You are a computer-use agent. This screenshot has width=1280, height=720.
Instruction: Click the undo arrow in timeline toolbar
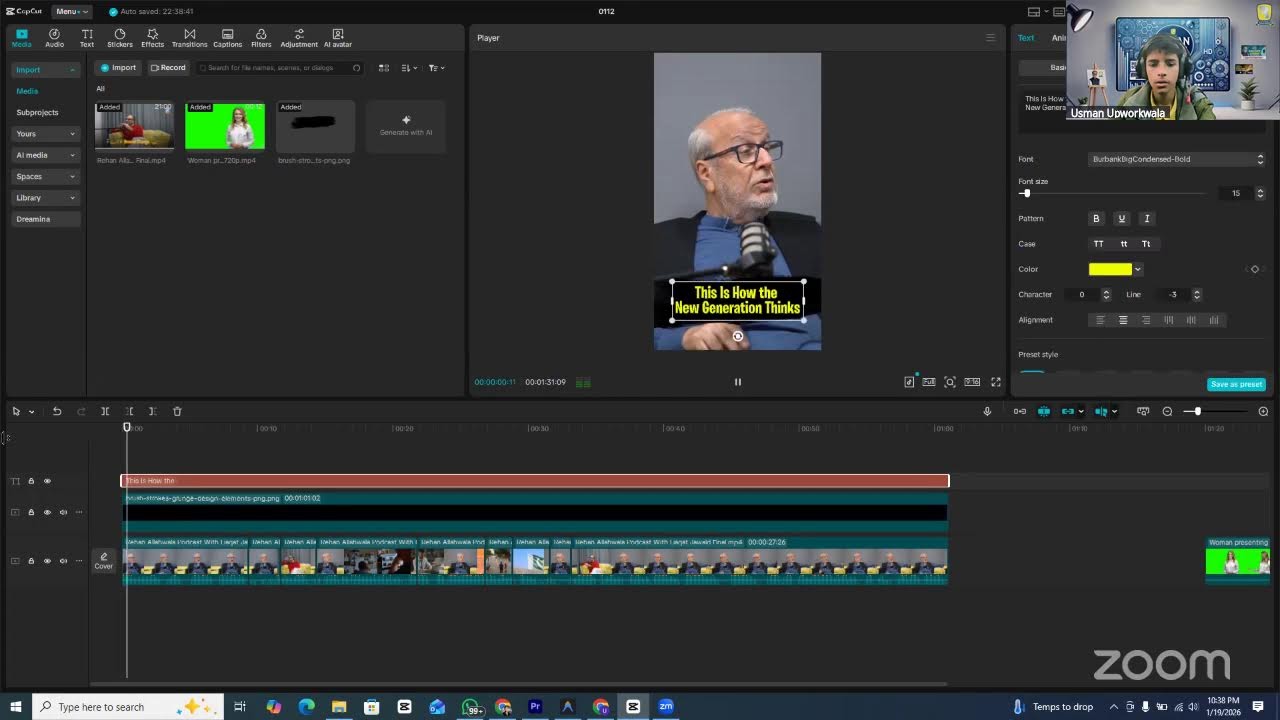pos(57,411)
